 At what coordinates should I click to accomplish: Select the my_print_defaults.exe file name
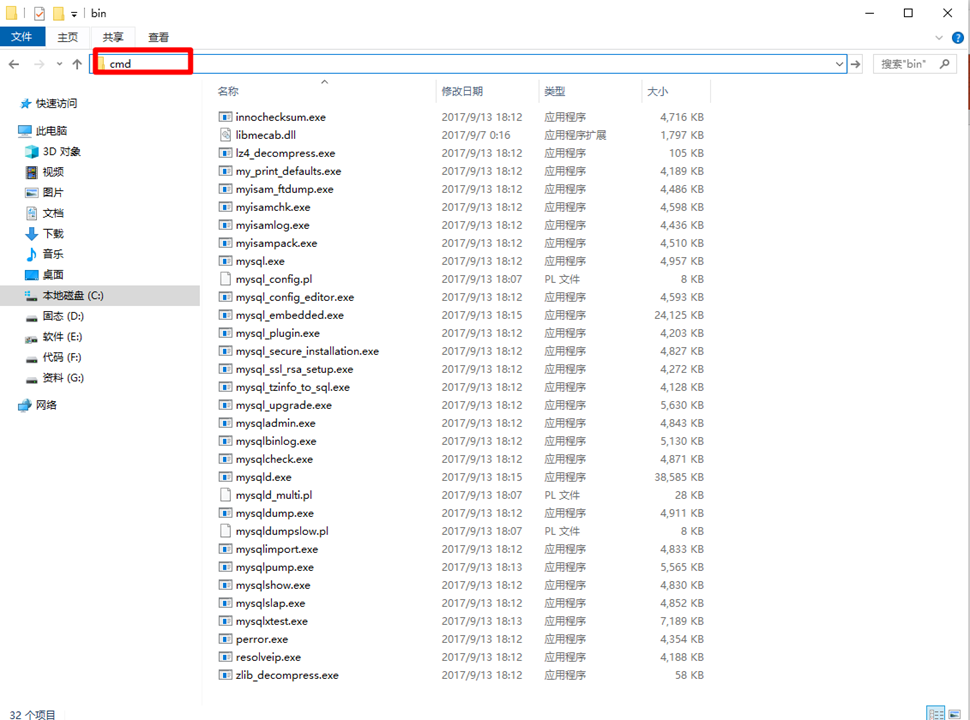tap(288, 171)
